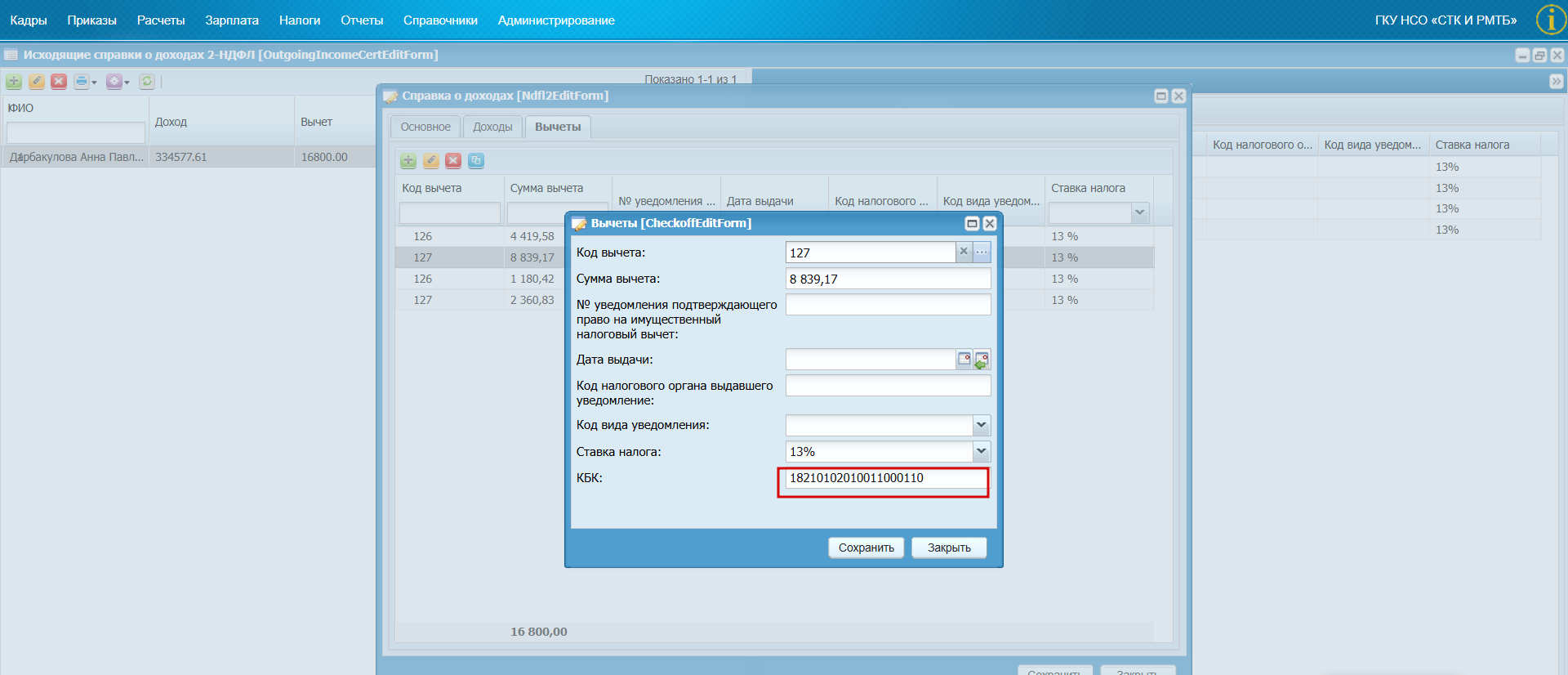This screenshot has height=675, width=1568.
Task: Delete the selected certificate in main toolbar
Action: [x=59, y=81]
